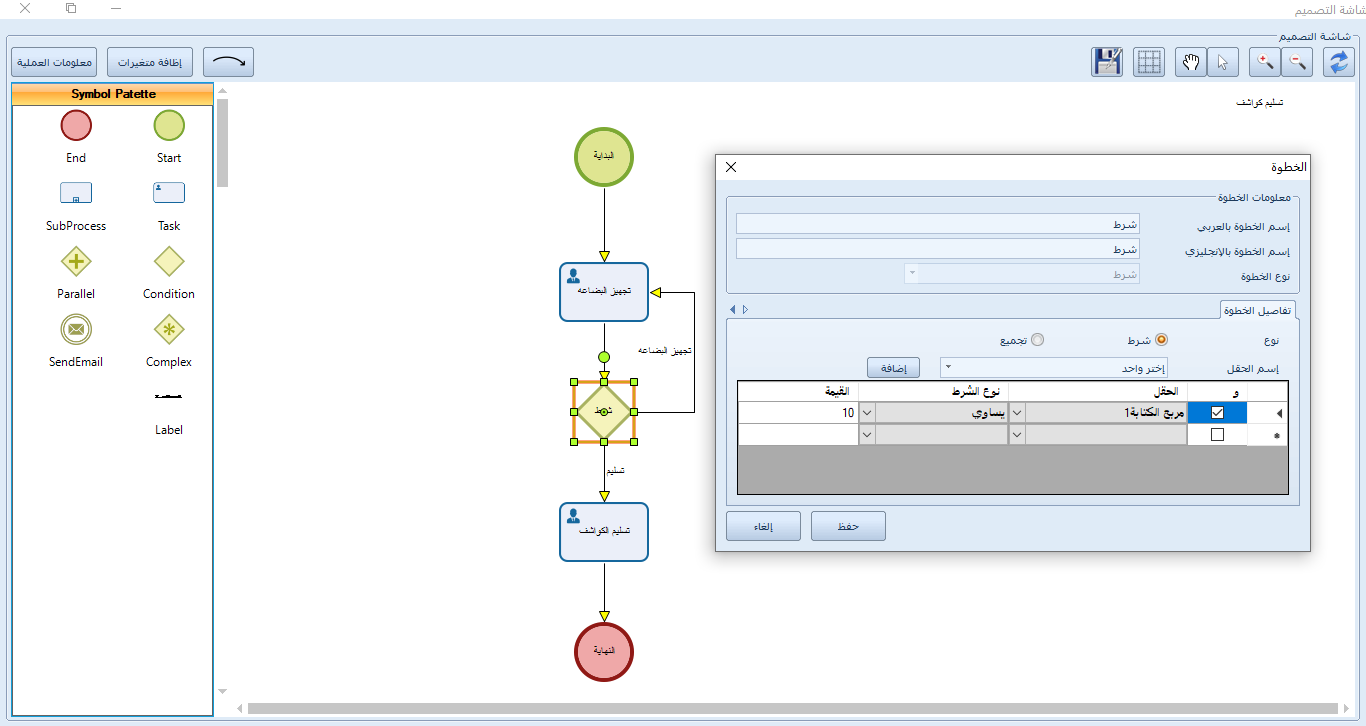Screen dimensions: 1366x726
Task: Select the شرط radio button
Action: [1160, 339]
